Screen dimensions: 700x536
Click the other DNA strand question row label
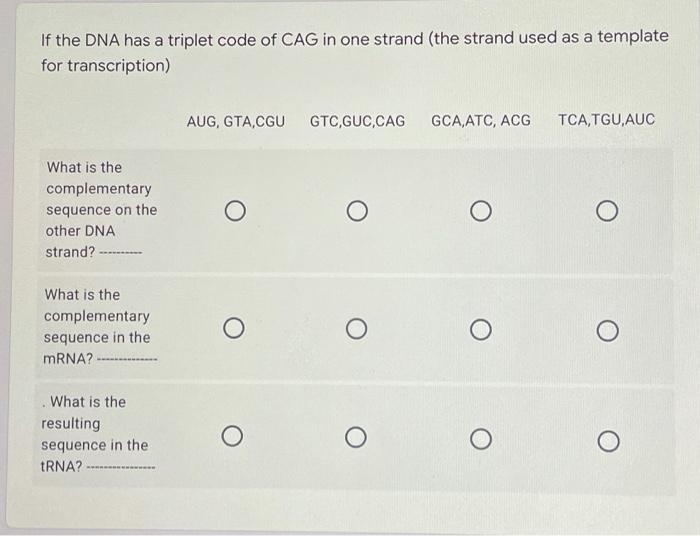pos(101,210)
